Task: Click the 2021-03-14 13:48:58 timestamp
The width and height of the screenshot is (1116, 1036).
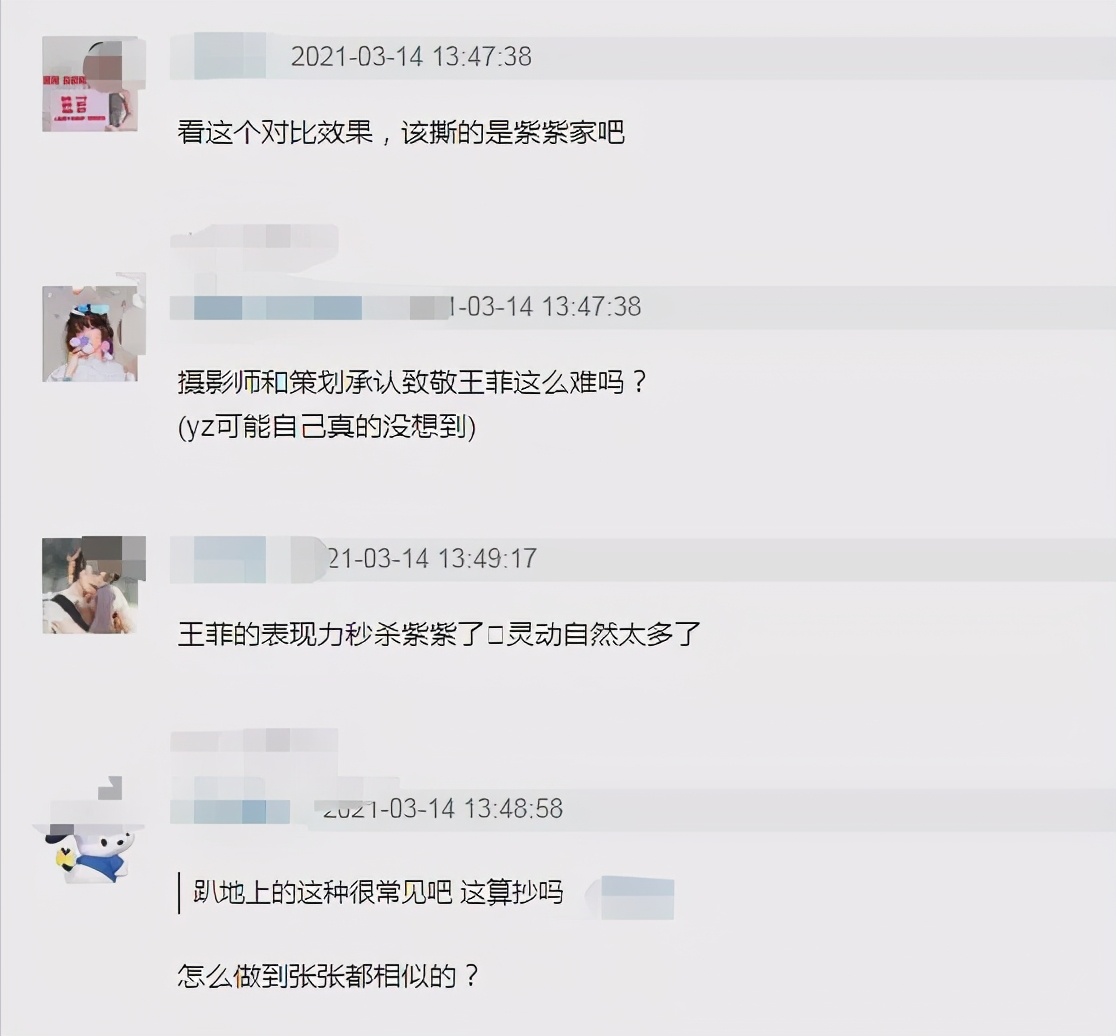Action: 443,809
